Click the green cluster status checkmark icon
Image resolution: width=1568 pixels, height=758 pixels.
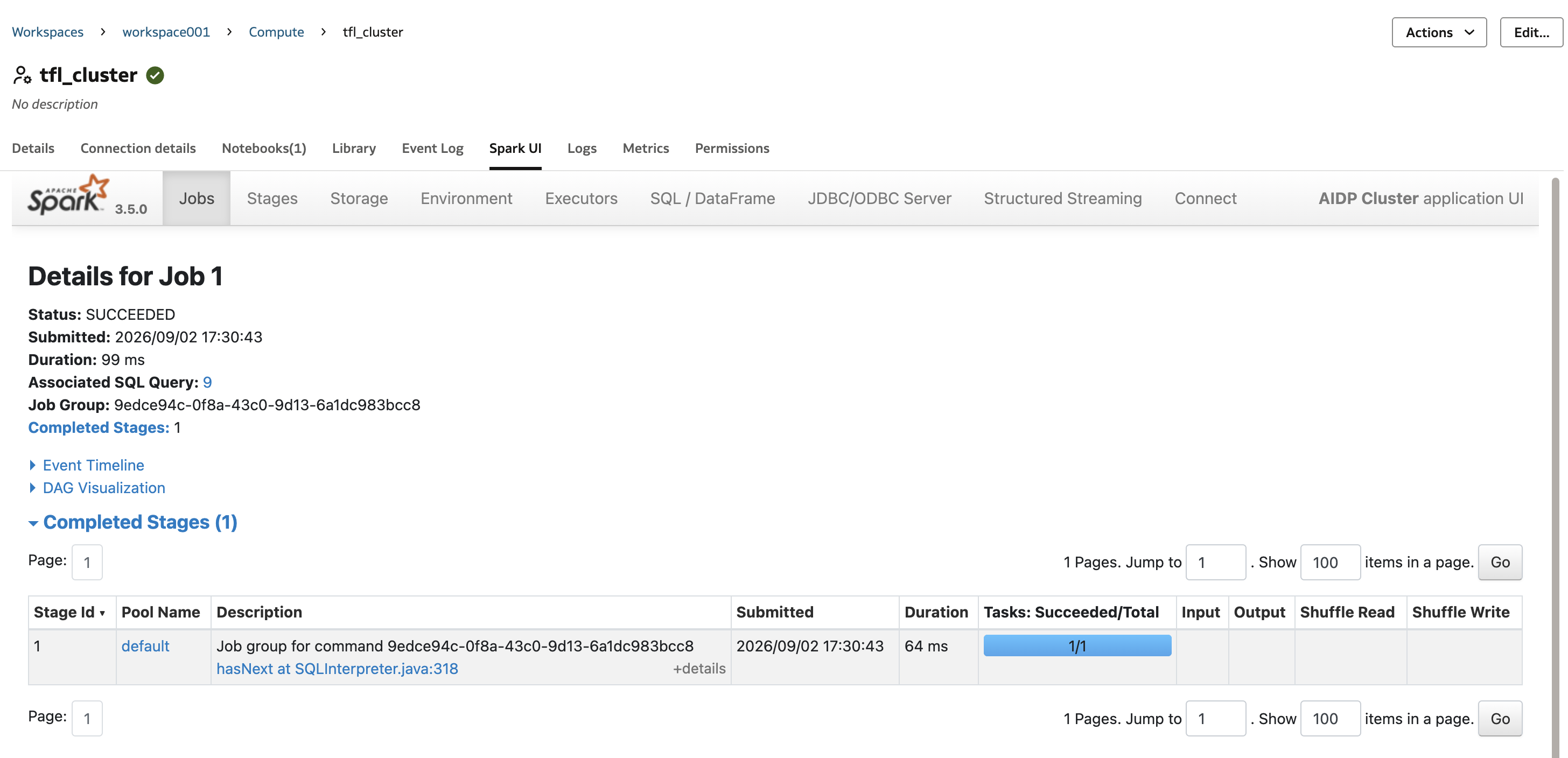[x=155, y=75]
